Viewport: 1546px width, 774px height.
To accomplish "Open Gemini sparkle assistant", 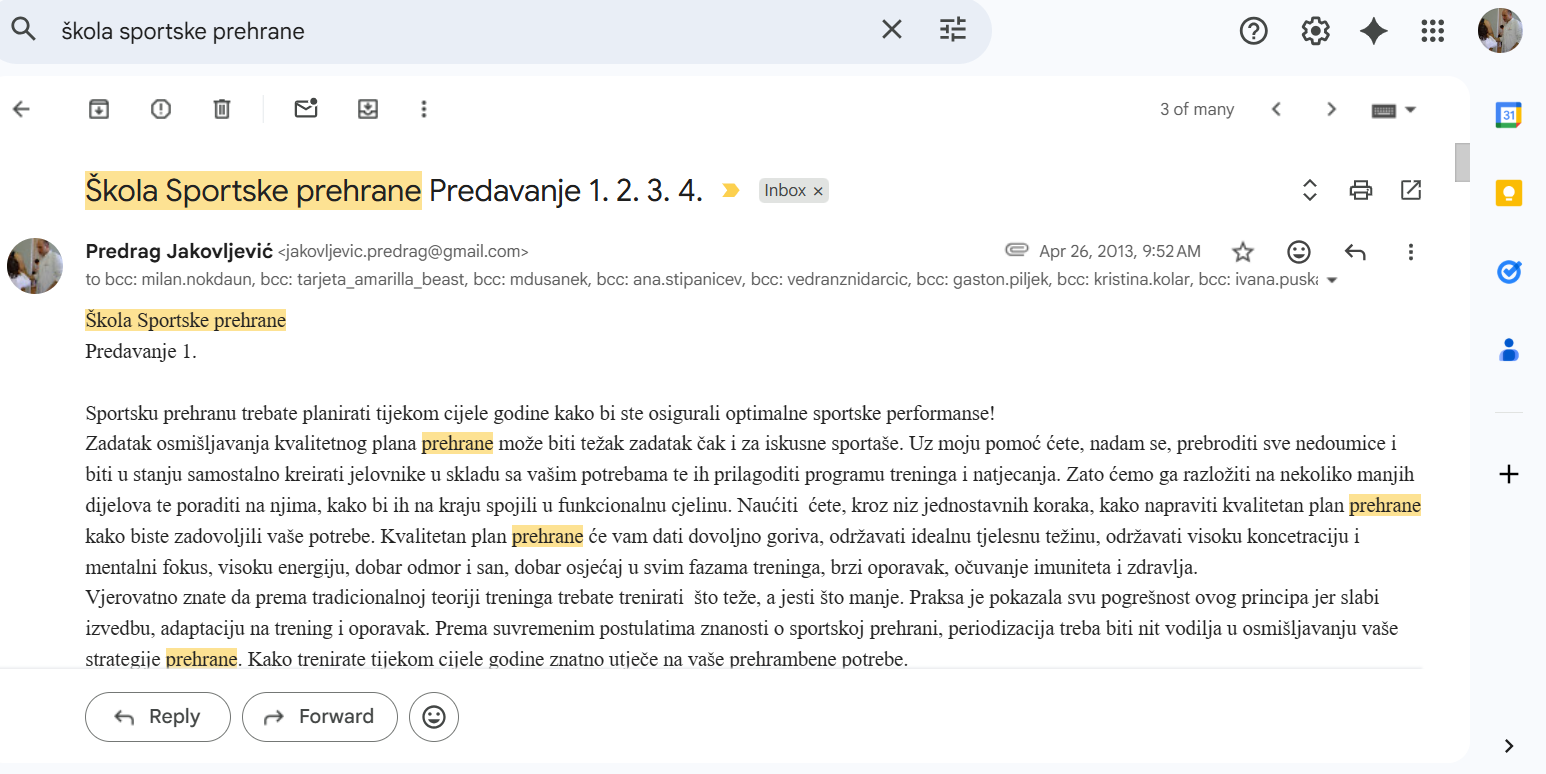I will pyautogui.click(x=1374, y=31).
